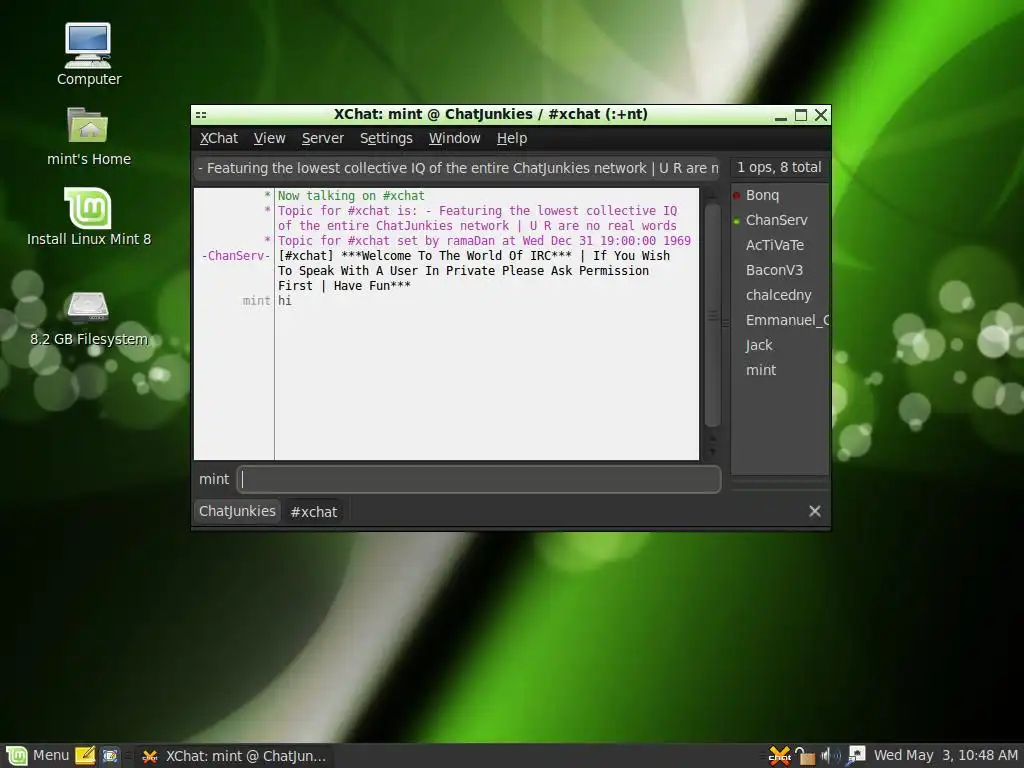Open the Computer desktop icon

[88, 54]
